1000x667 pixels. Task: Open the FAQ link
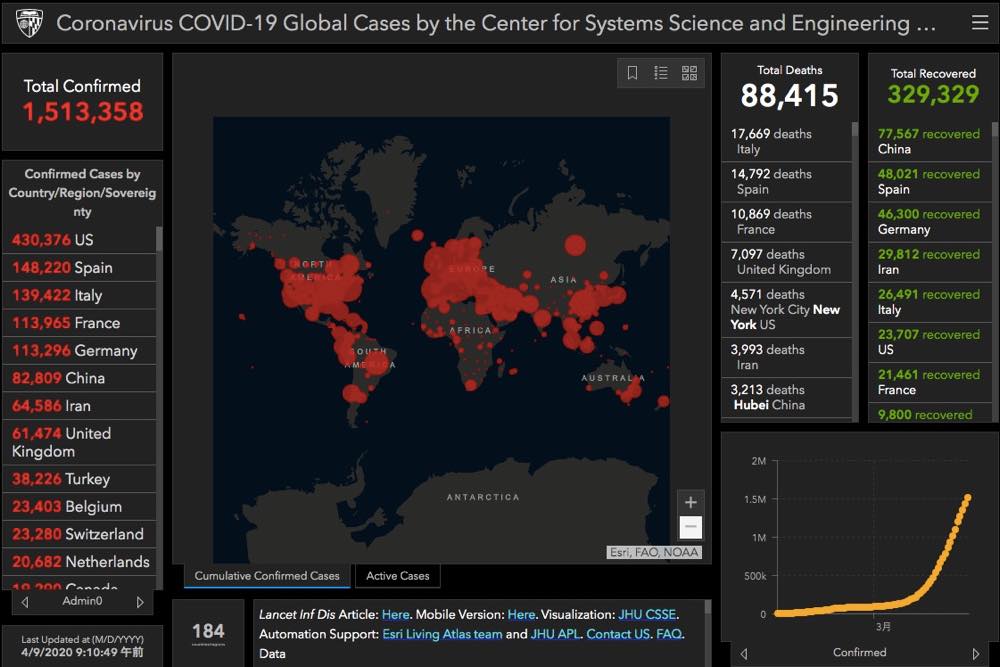pyautogui.click(x=668, y=634)
